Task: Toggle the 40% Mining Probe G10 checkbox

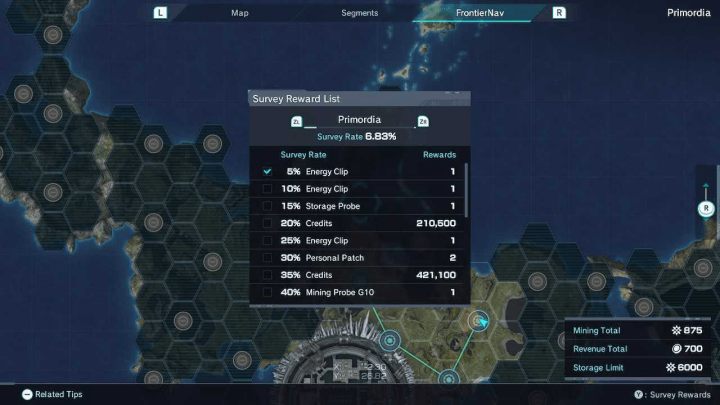Action: pyautogui.click(x=267, y=292)
